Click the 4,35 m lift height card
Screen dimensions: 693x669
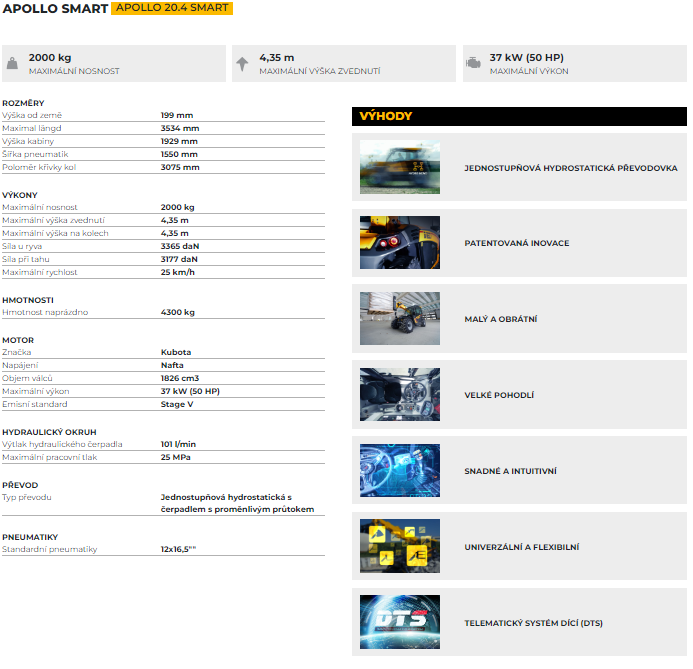344,64
